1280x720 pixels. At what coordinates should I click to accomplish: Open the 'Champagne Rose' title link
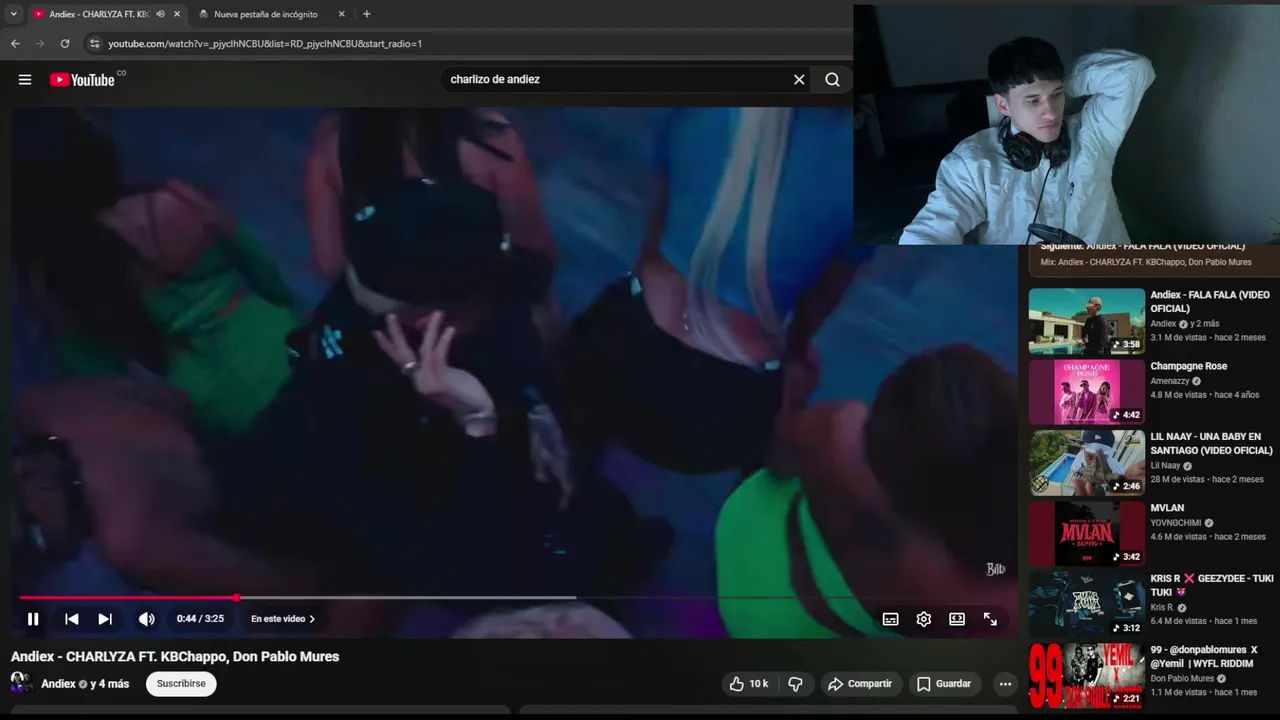tap(1189, 366)
